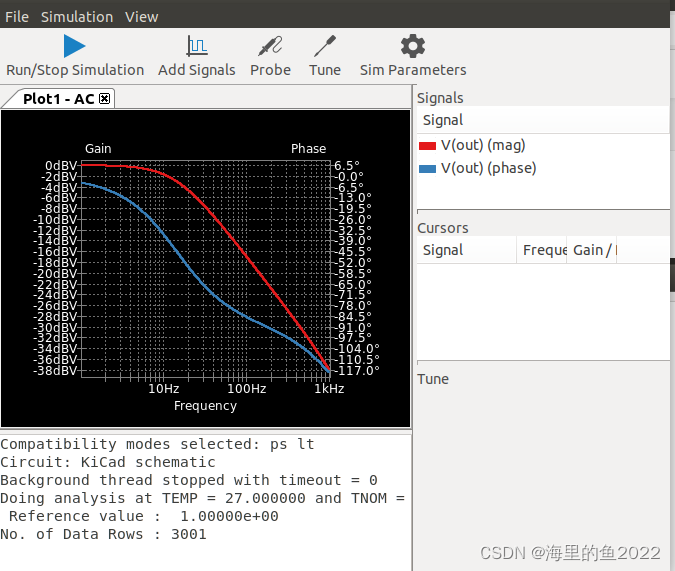Image resolution: width=675 pixels, height=571 pixels.
Task: Switch to the Plot1 - AC tab
Action: coord(59,99)
